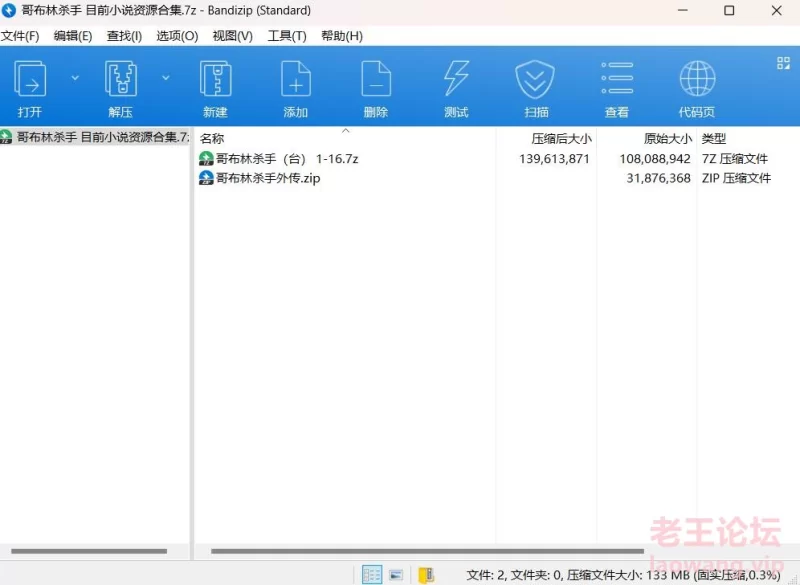This screenshot has width=800, height=585.
Task: Switch to details list view in status bar
Action: point(371,575)
